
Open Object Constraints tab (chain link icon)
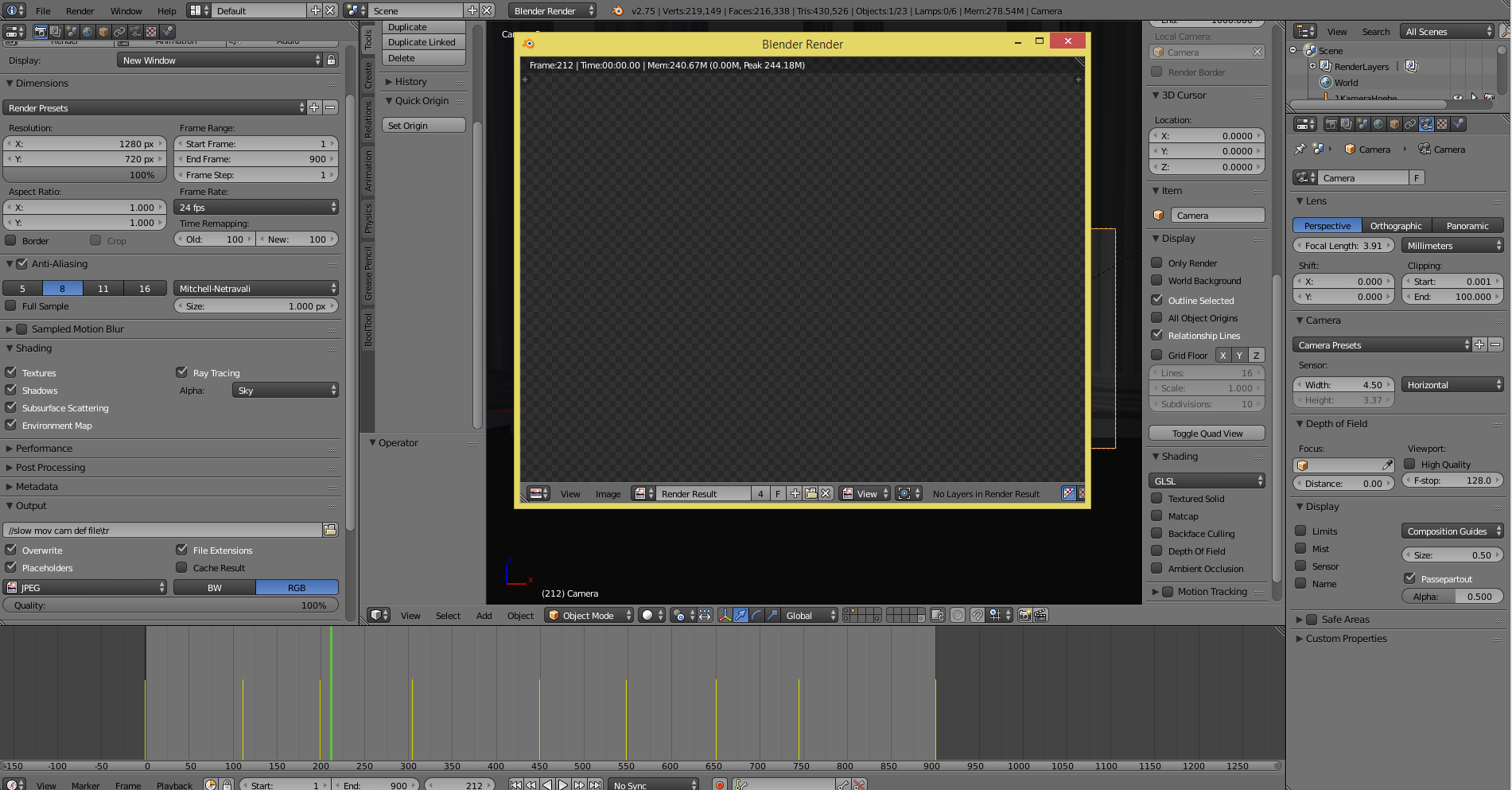coord(1410,124)
